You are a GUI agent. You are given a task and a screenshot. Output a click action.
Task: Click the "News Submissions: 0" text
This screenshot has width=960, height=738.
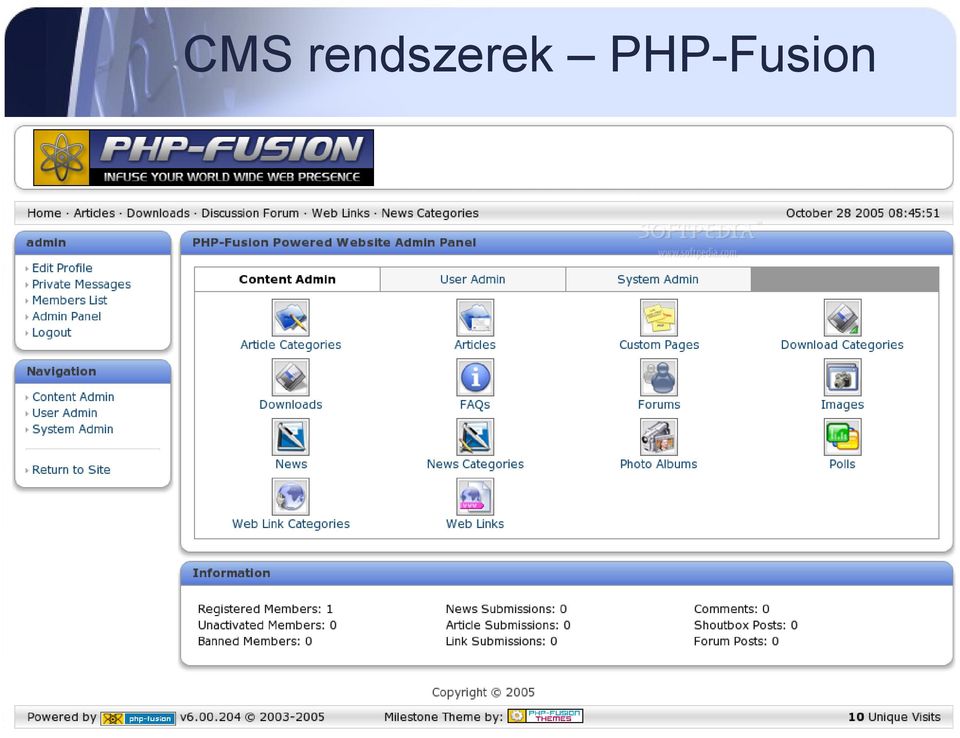[x=506, y=609]
